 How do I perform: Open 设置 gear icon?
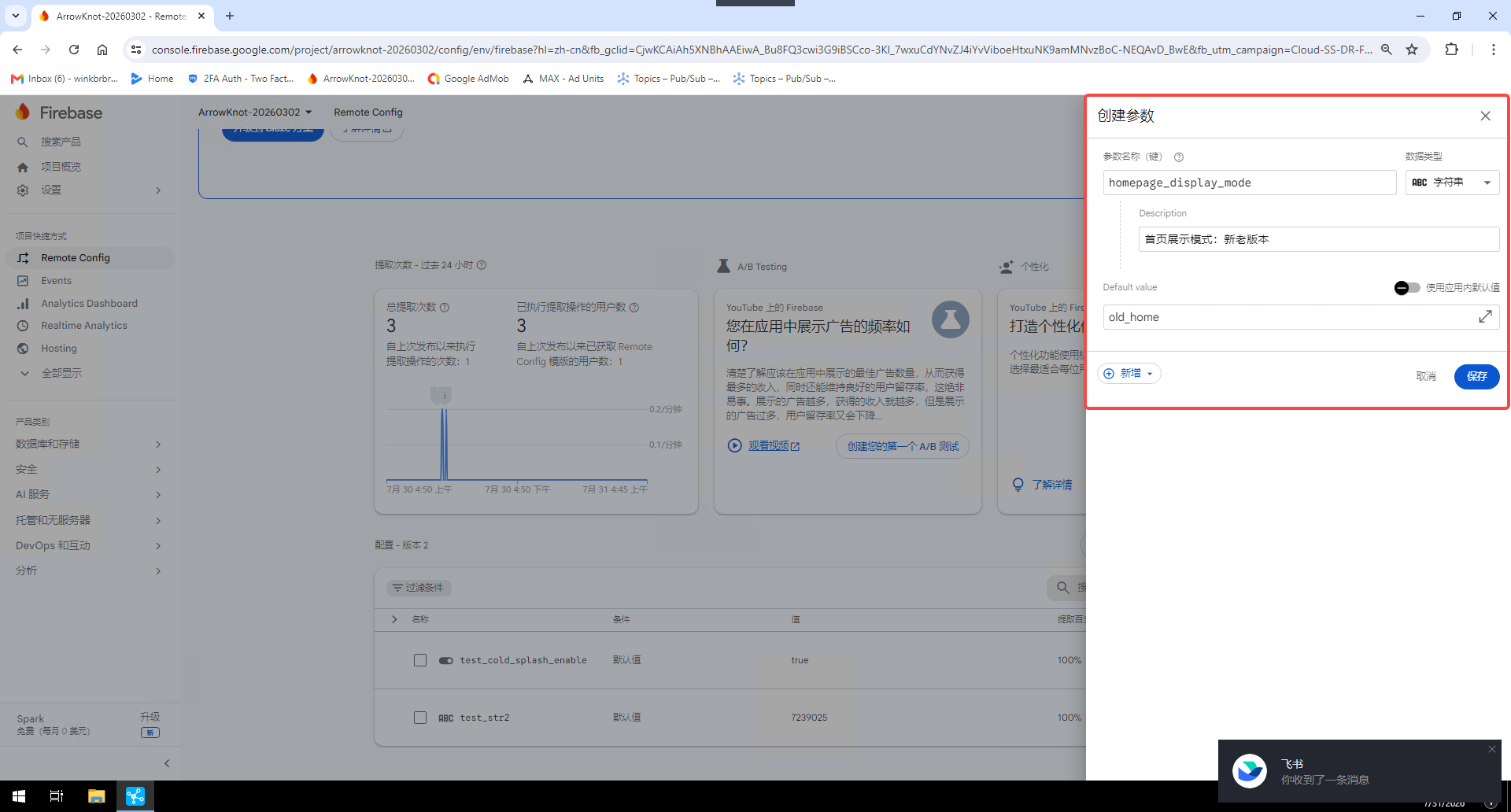23,190
